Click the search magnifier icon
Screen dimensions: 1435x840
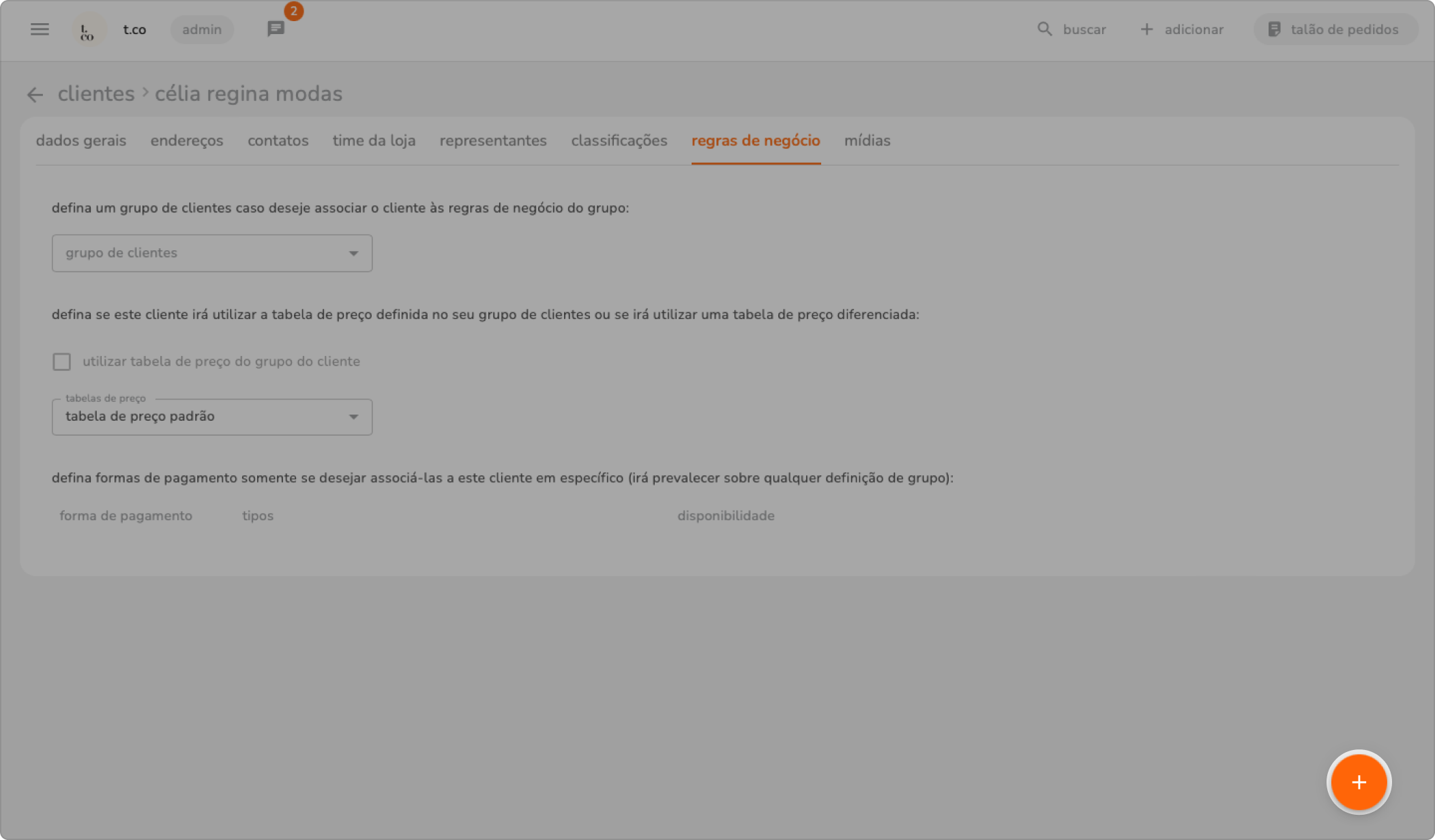click(x=1044, y=29)
